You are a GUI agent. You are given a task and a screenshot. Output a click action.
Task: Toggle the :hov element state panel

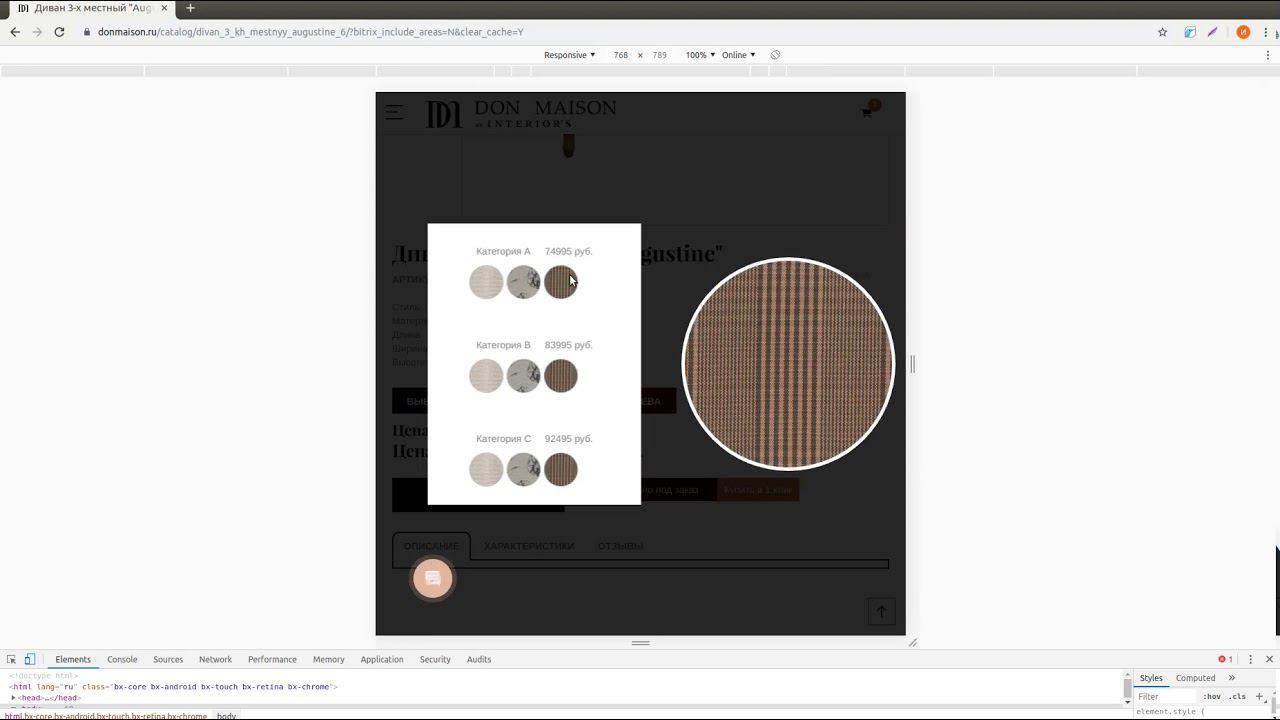coord(1211,696)
